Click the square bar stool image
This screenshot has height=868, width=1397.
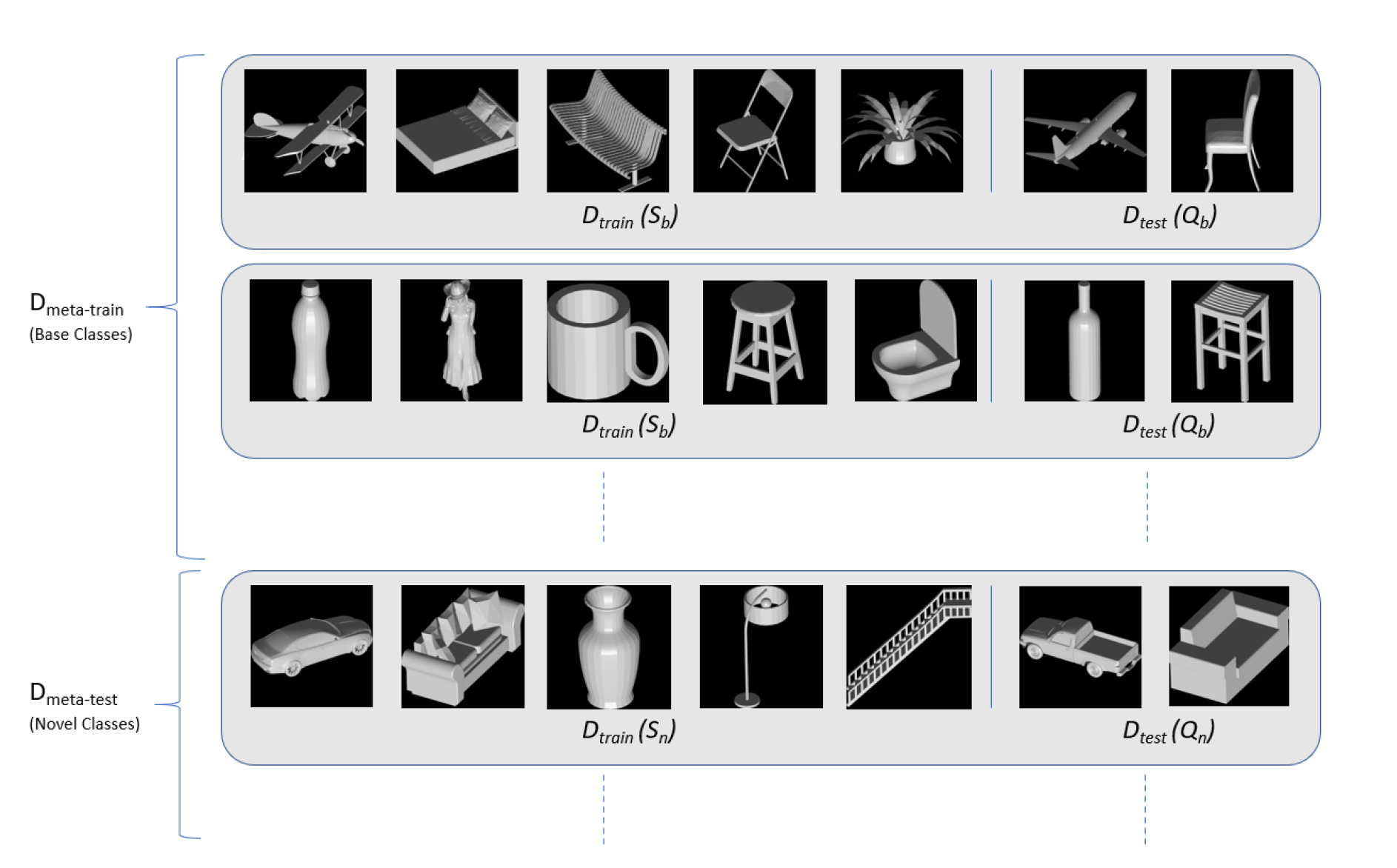click(1232, 341)
